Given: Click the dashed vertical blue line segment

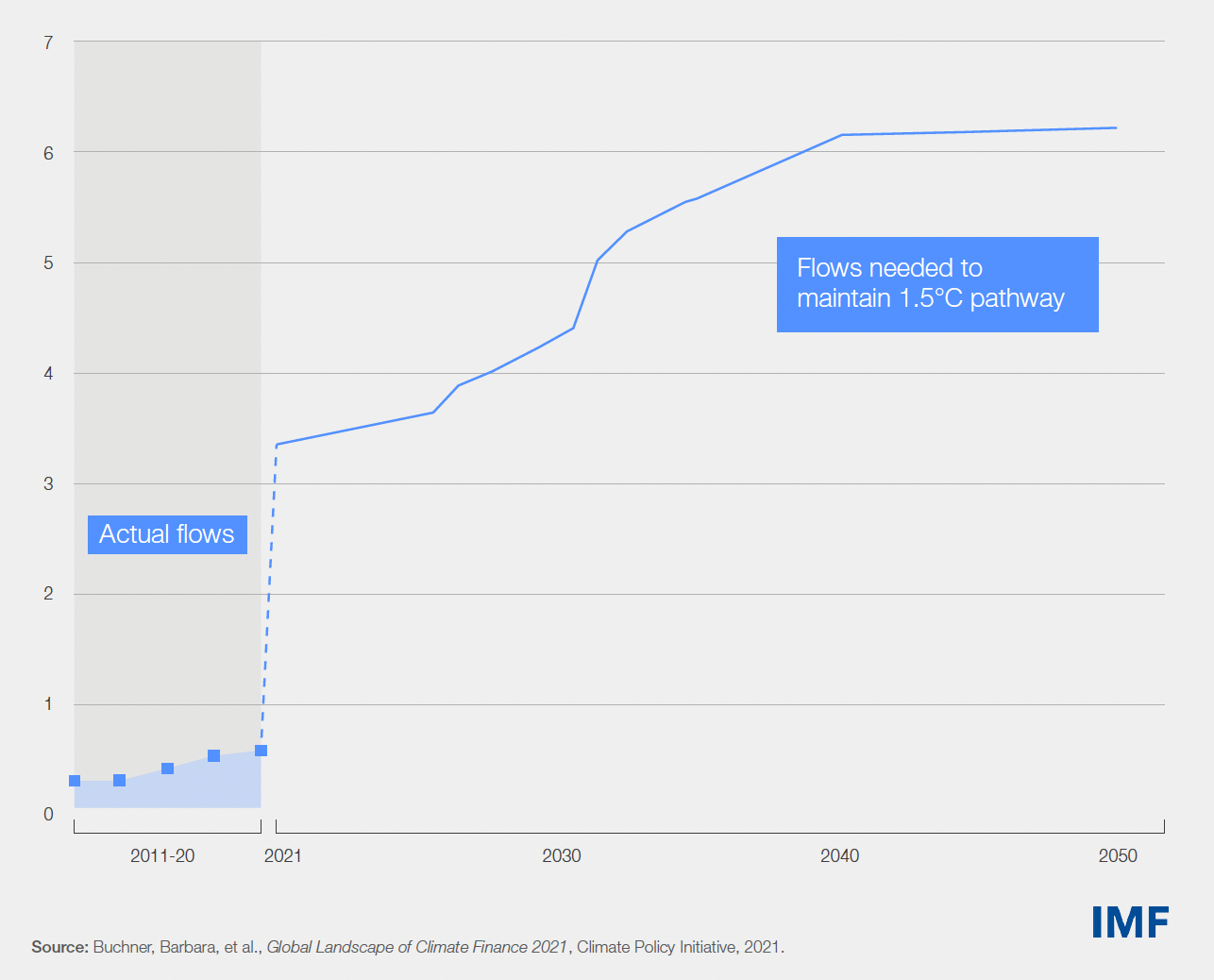Looking at the screenshot, I should [x=269, y=595].
